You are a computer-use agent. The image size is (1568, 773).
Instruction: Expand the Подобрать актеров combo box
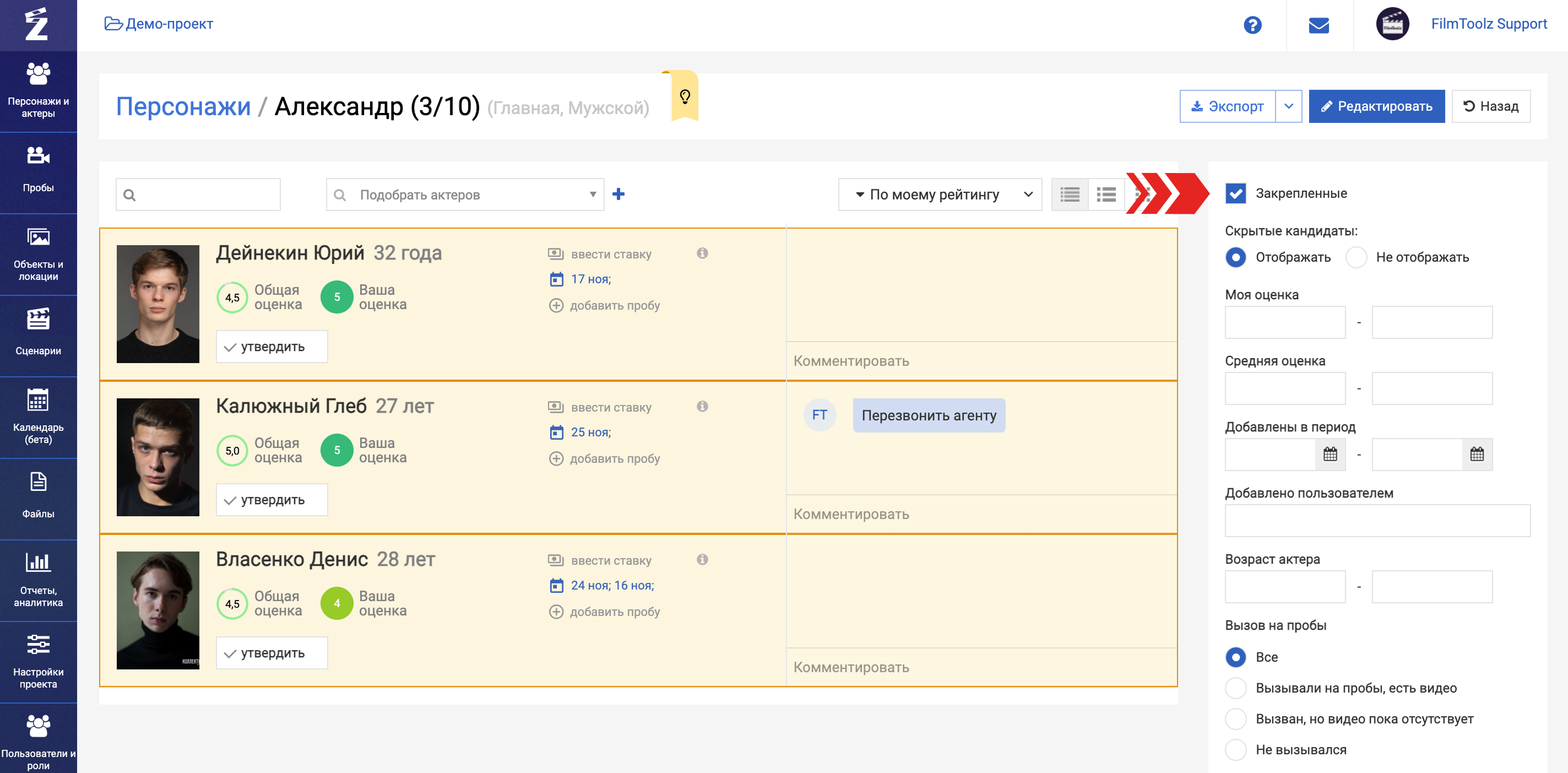click(592, 194)
